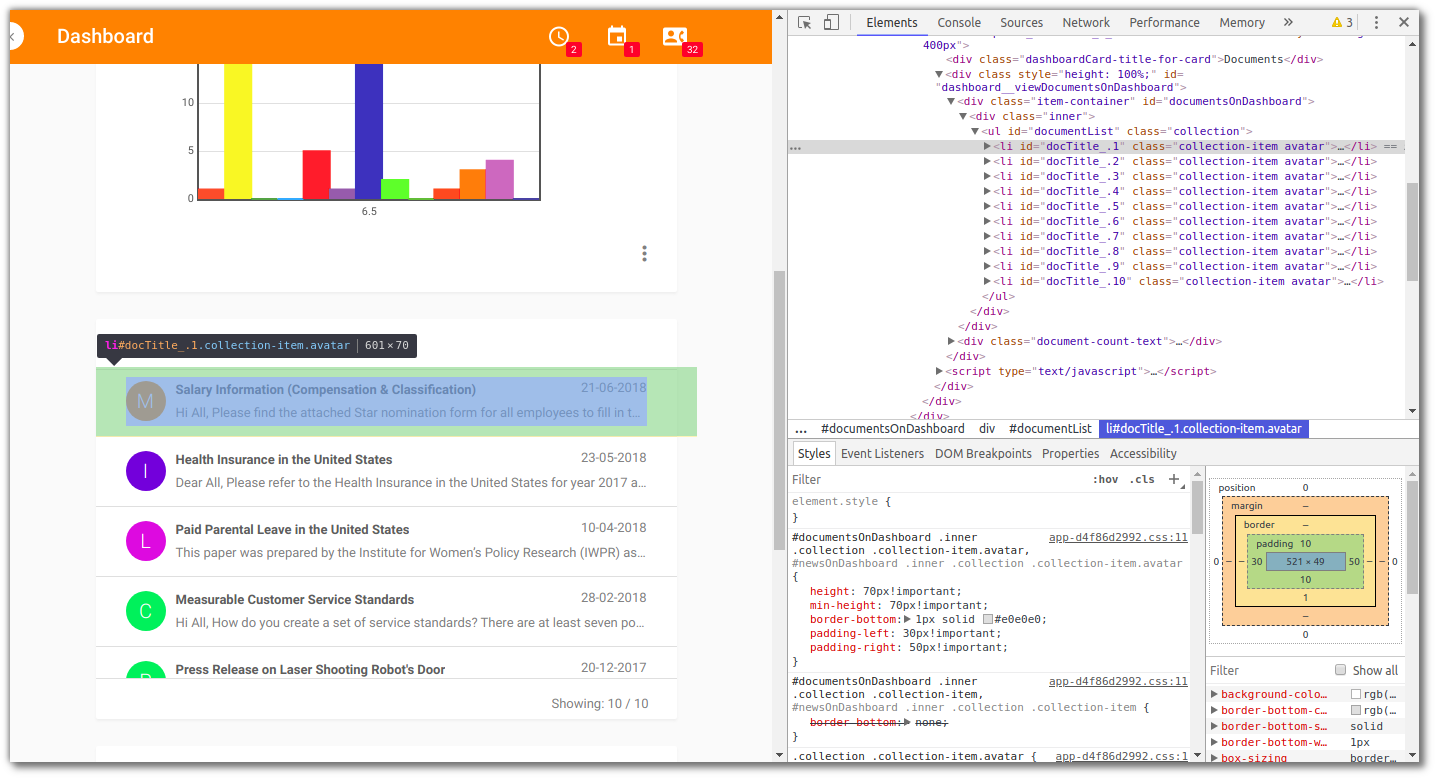Toggle the device toolbar icon in DevTools

tap(831, 22)
